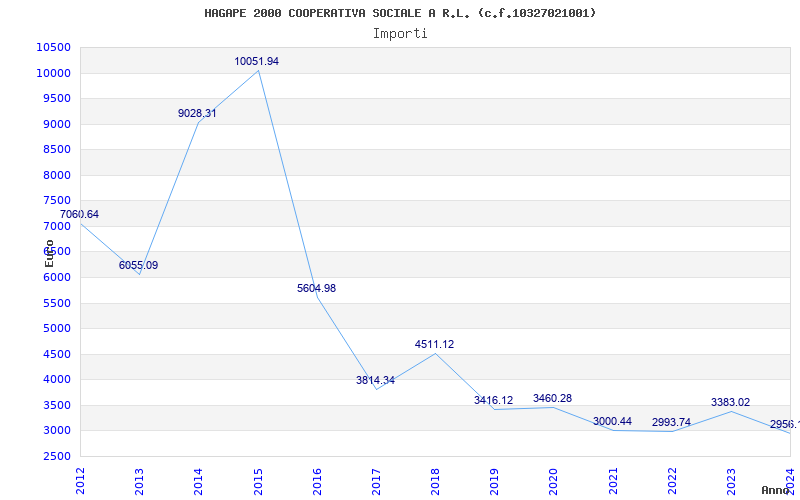Click y-axis value 2500
The image size is (800, 500).
(56, 456)
